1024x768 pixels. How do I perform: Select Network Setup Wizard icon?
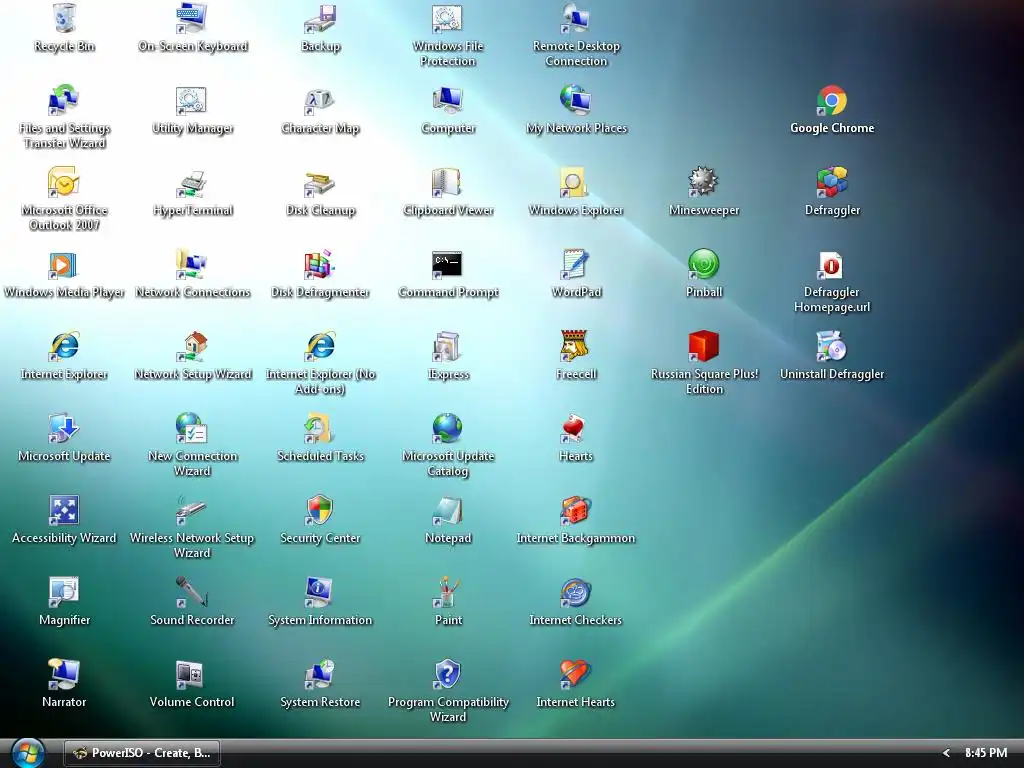(x=192, y=346)
